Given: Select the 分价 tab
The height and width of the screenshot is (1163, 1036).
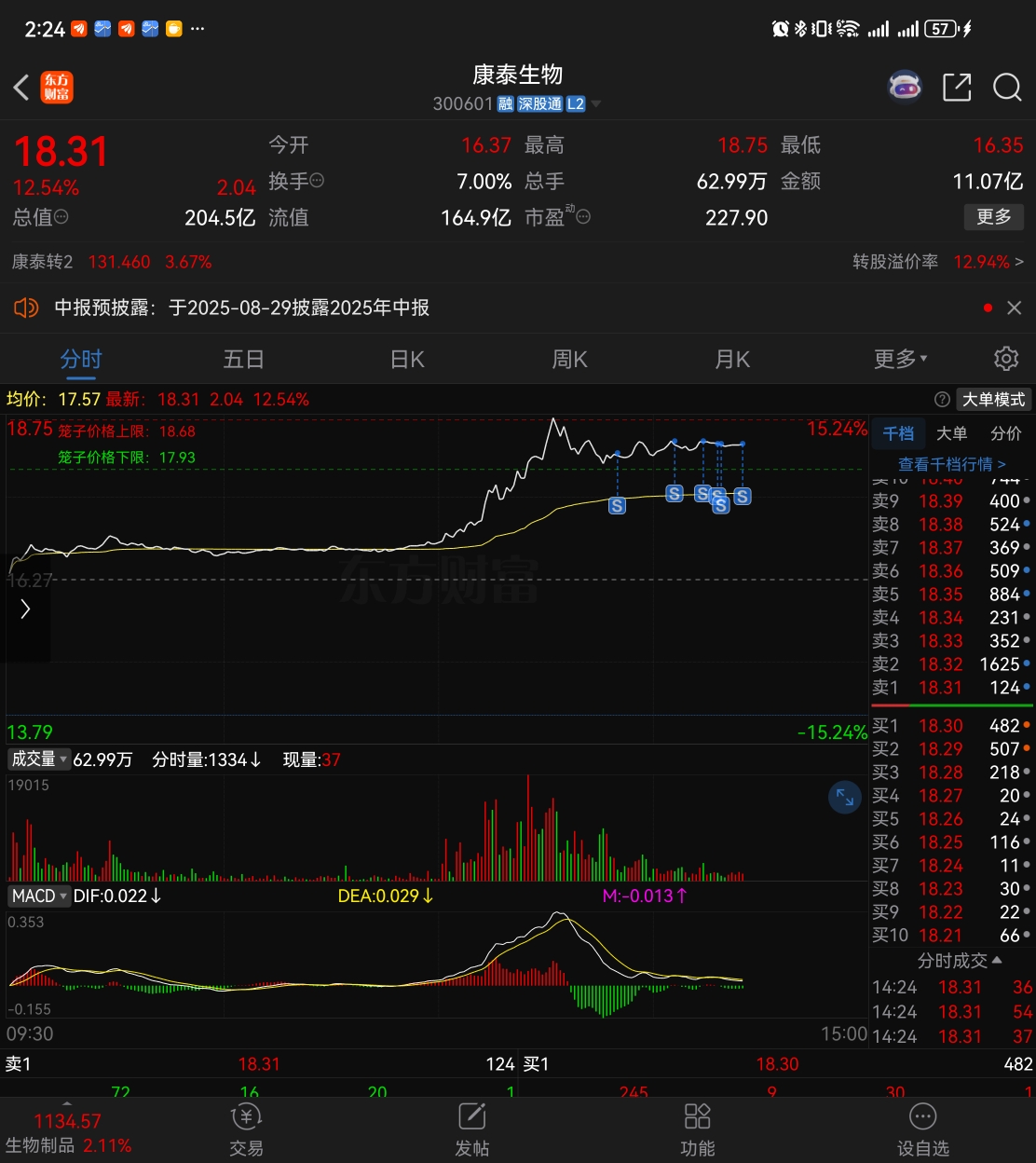Looking at the screenshot, I should point(1006,433).
